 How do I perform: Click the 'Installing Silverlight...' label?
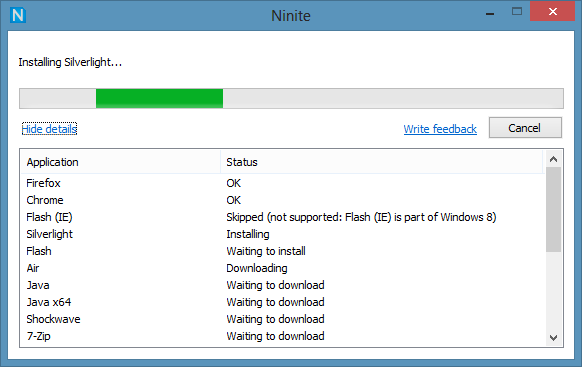click(x=70, y=62)
